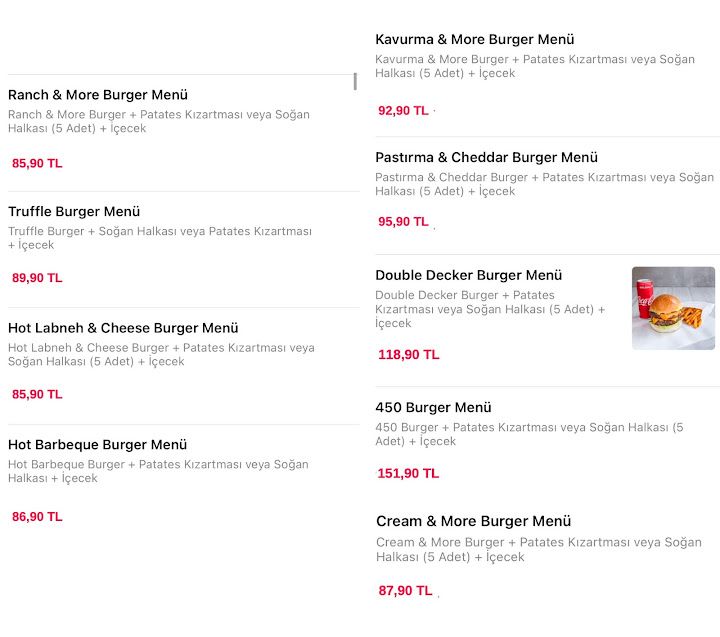Viewport: 720px width, 637px height.
Task: Click the 86,90 TL Hot Barbeque price
Action: coord(37,517)
